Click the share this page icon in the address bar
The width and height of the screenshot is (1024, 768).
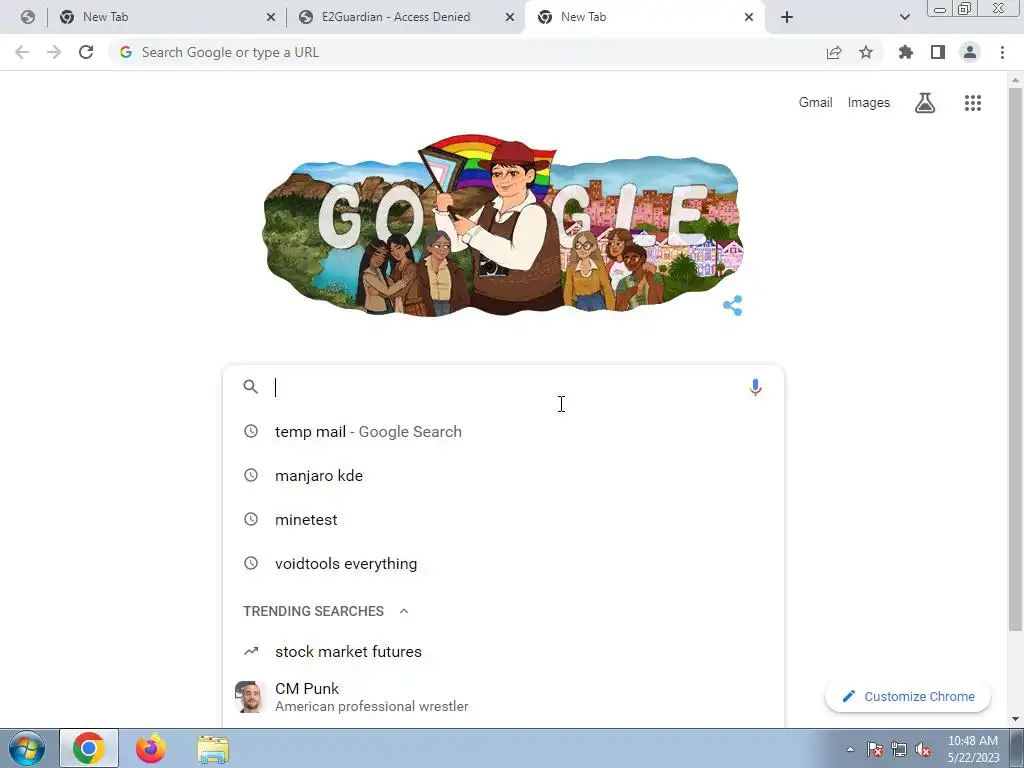tap(833, 52)
